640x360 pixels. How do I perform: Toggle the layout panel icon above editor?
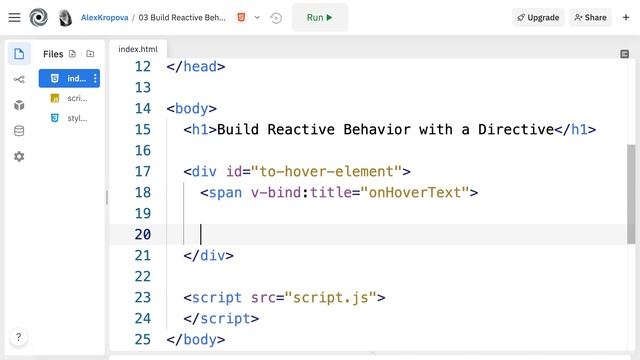[x=624, y=54]
